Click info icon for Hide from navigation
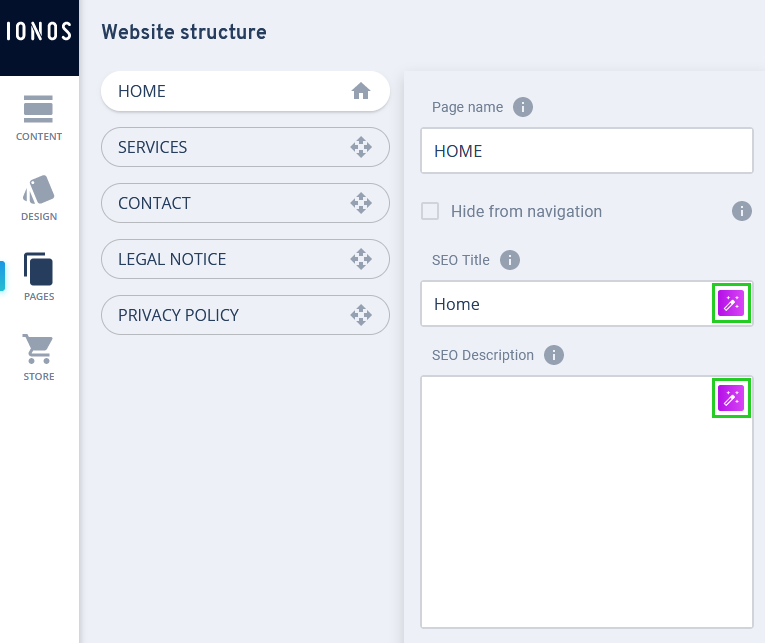 coord(742,211)
